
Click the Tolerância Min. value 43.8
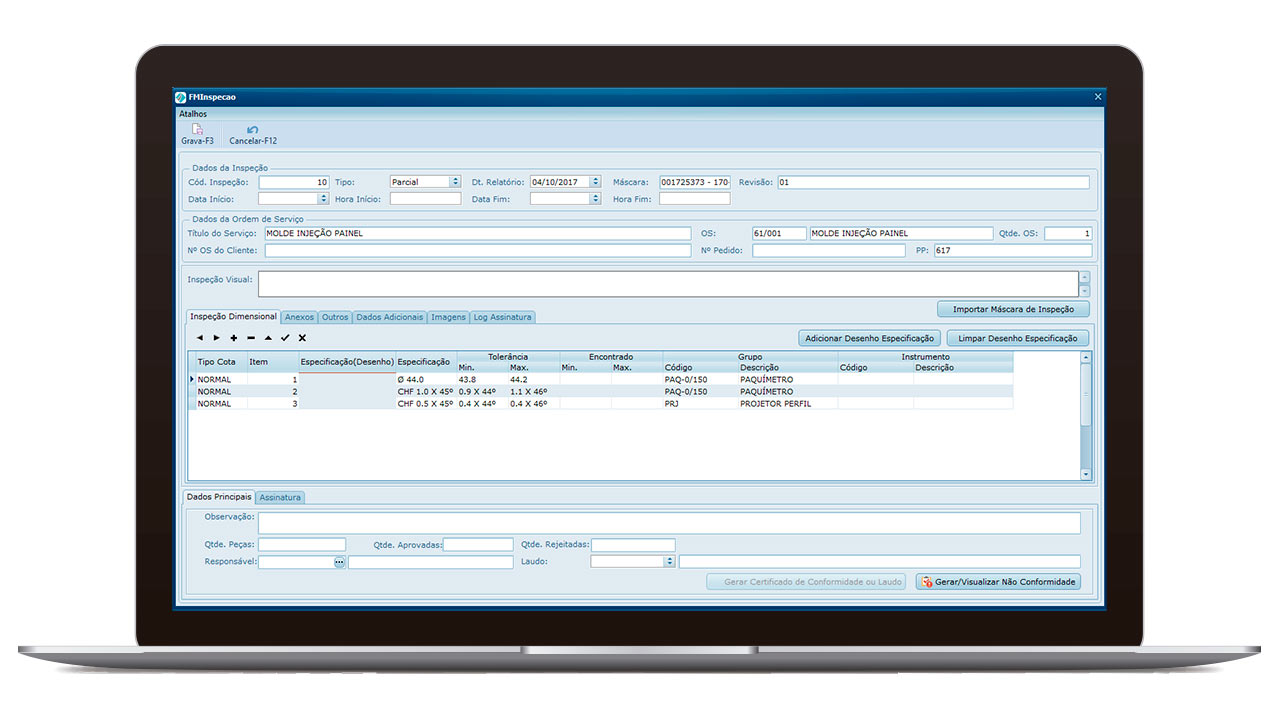coord(482,380)
